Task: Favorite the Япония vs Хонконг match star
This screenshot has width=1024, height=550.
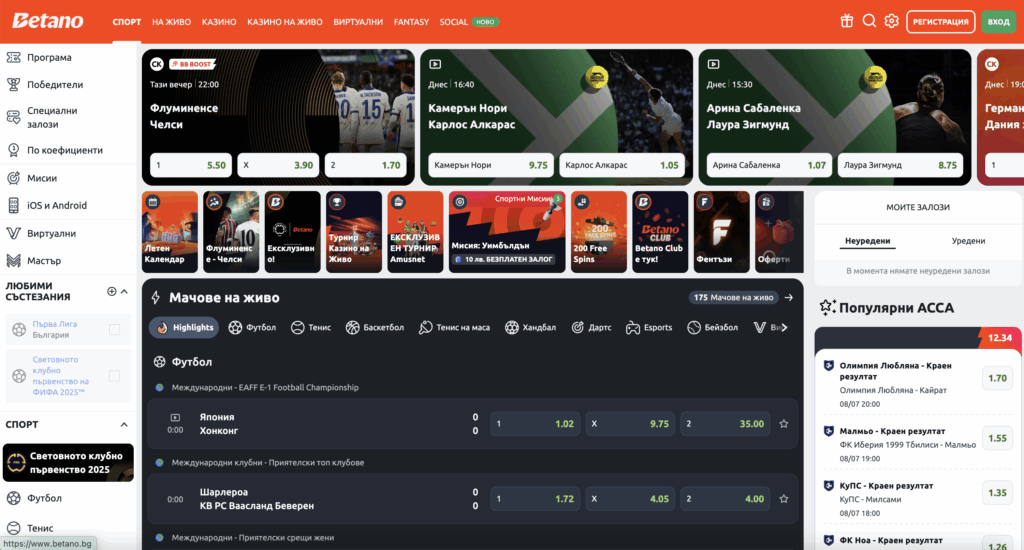Action: tap(785, 424)
